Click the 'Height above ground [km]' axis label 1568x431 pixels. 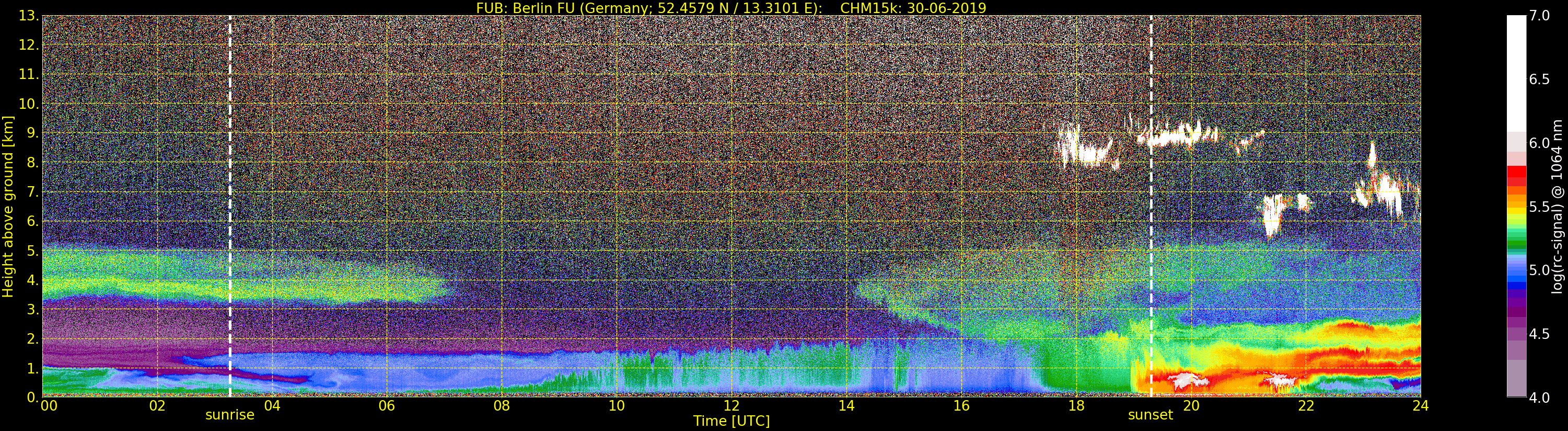tap(8, 207)
